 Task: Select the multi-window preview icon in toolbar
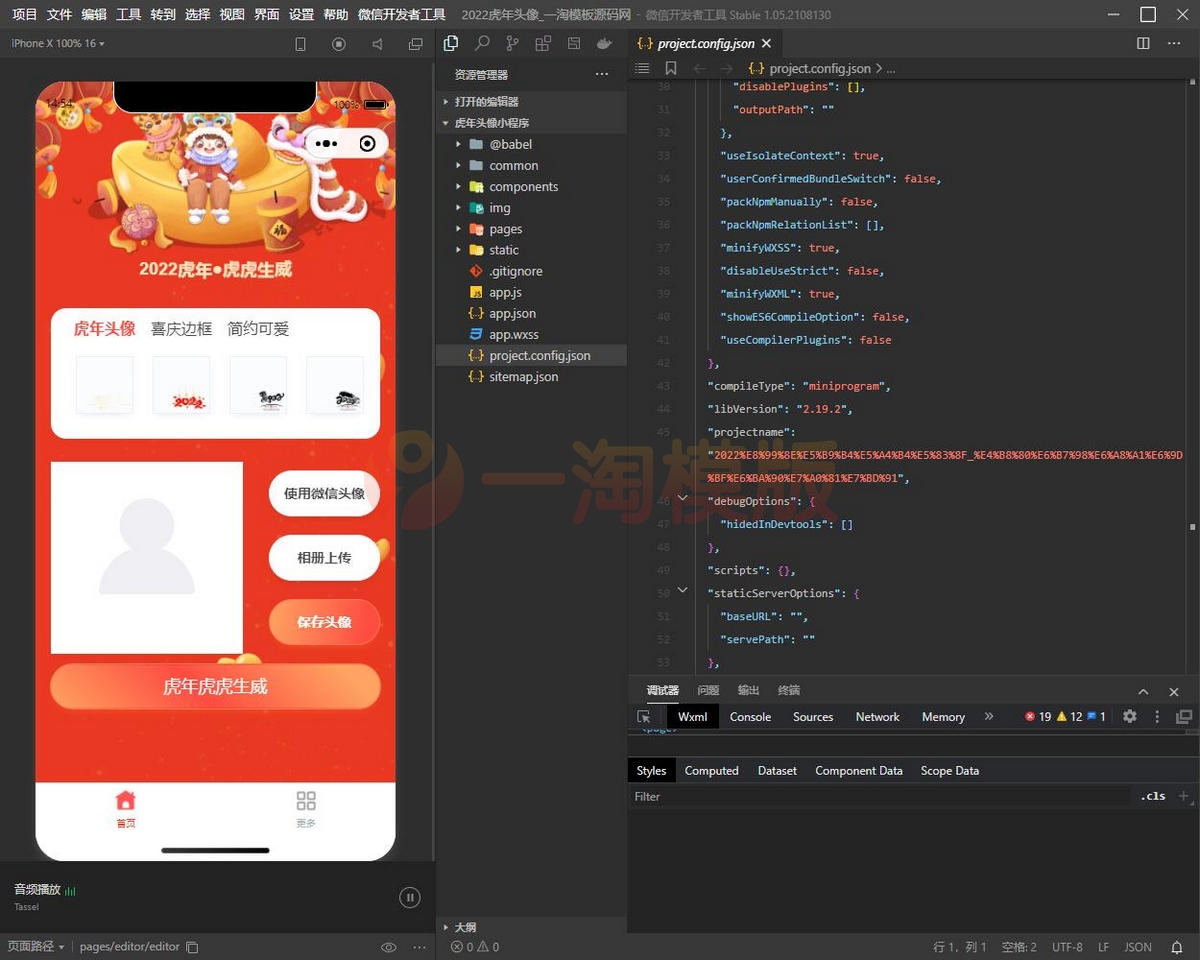[x=415, y=43]
